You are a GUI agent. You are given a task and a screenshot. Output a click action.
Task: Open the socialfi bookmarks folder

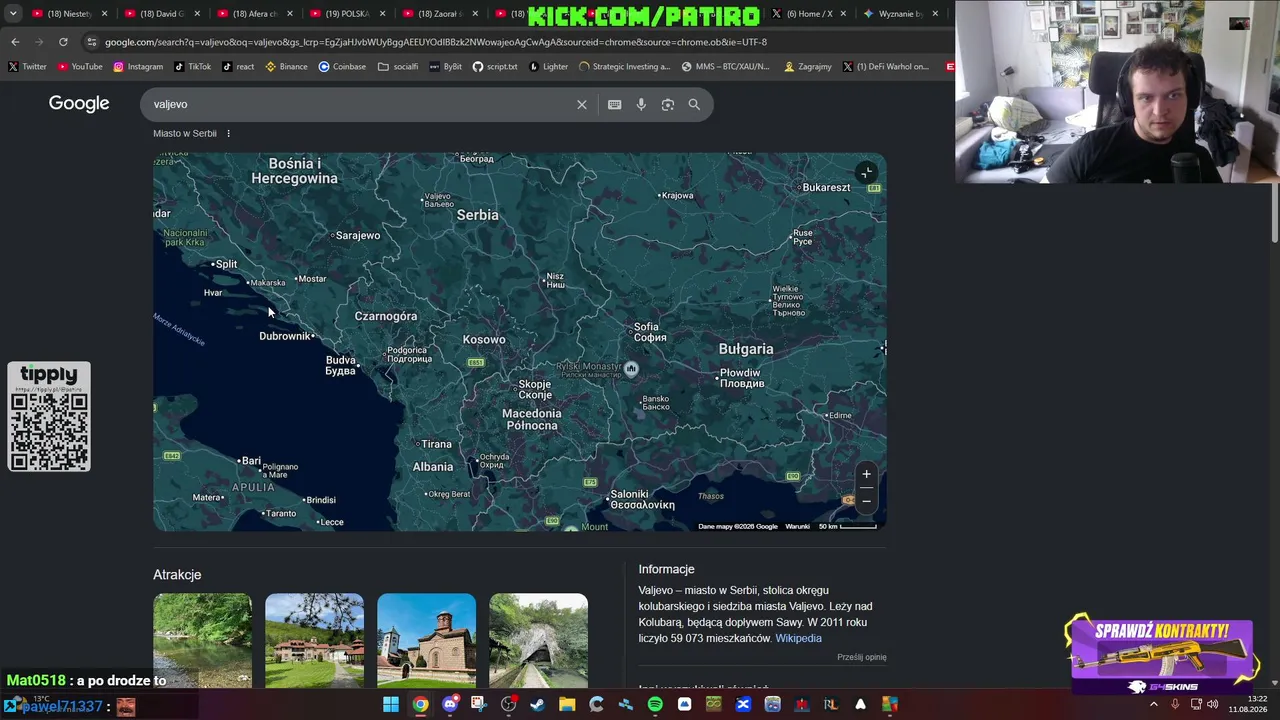click(398, 67)
